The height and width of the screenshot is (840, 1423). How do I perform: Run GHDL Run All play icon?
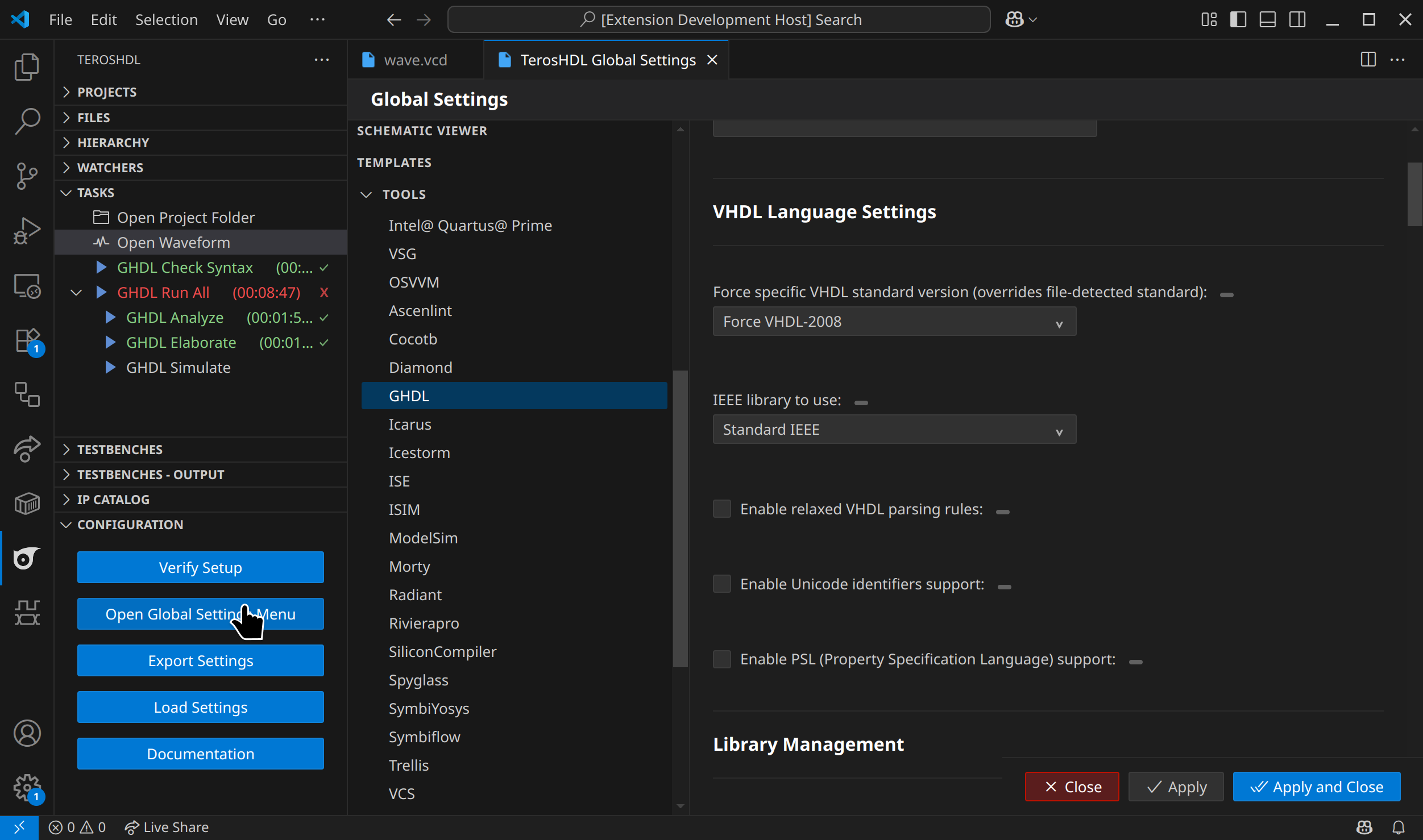click(101, 292)
